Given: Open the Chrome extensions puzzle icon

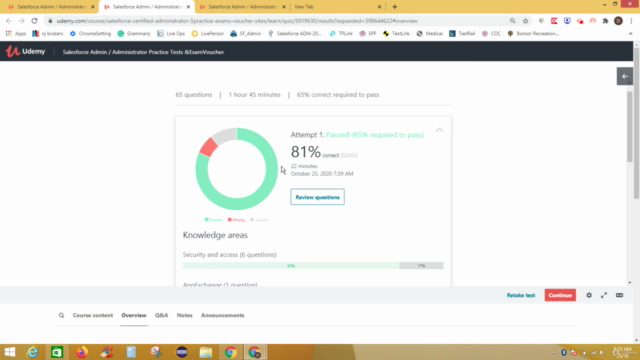Looking at the screenshot, I should [x=605, y=21].
